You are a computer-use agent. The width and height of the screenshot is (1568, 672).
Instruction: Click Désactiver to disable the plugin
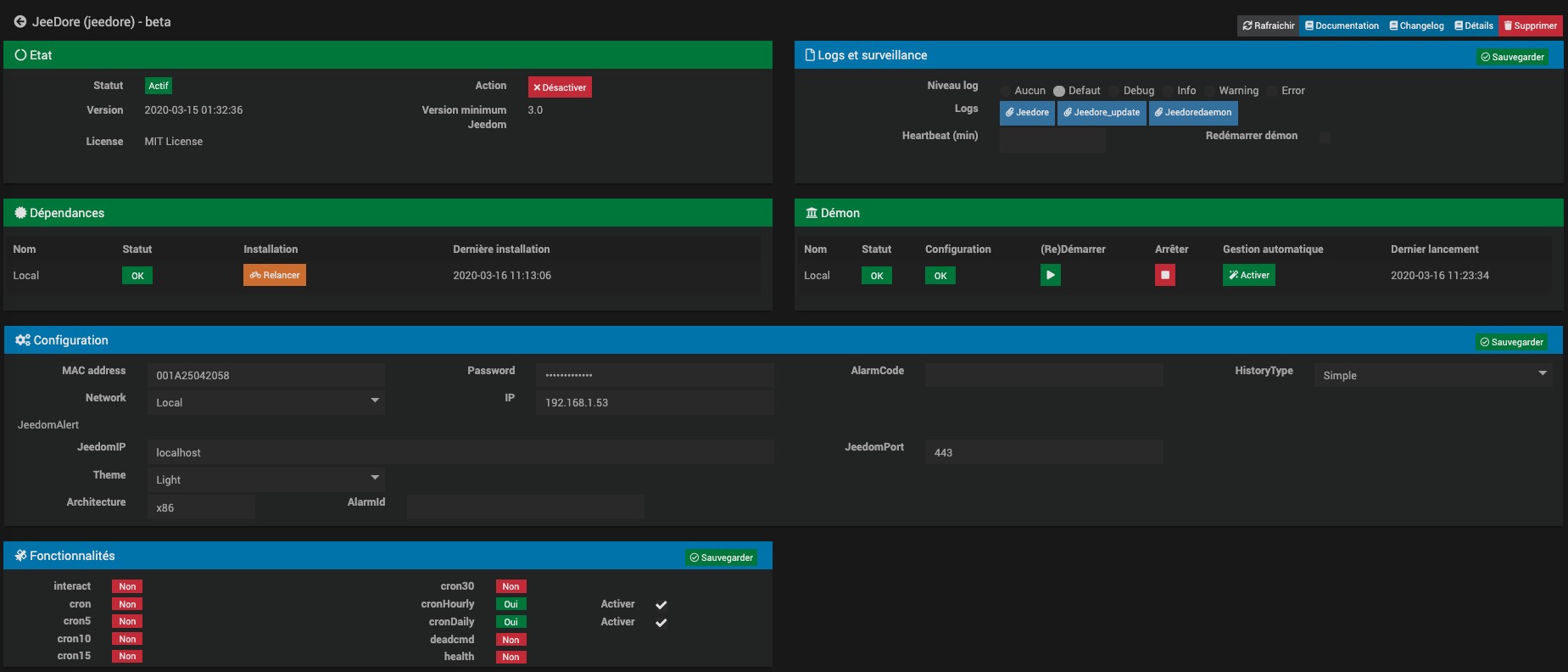(560, 87)
